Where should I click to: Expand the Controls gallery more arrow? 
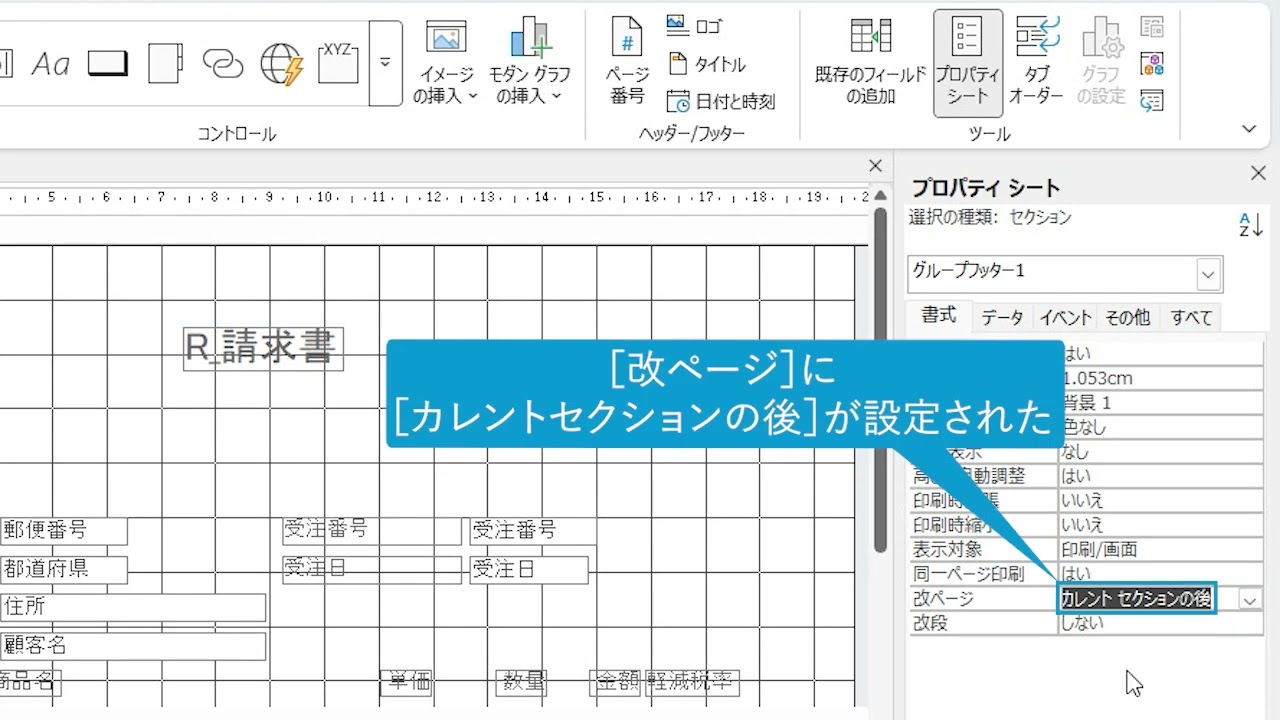pyautogui.click(x=385, y=63)
